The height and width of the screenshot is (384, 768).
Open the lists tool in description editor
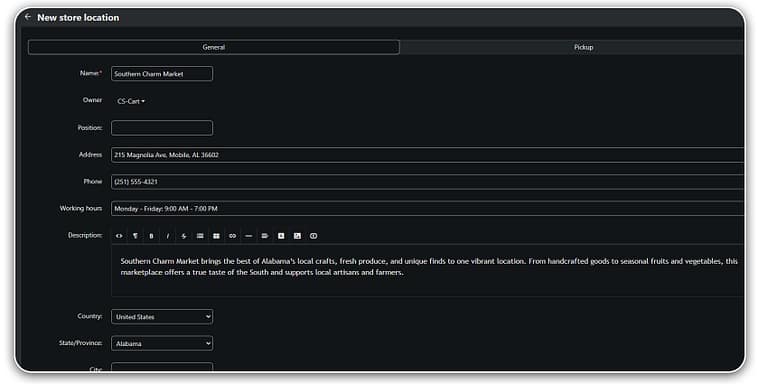[200, 236]
